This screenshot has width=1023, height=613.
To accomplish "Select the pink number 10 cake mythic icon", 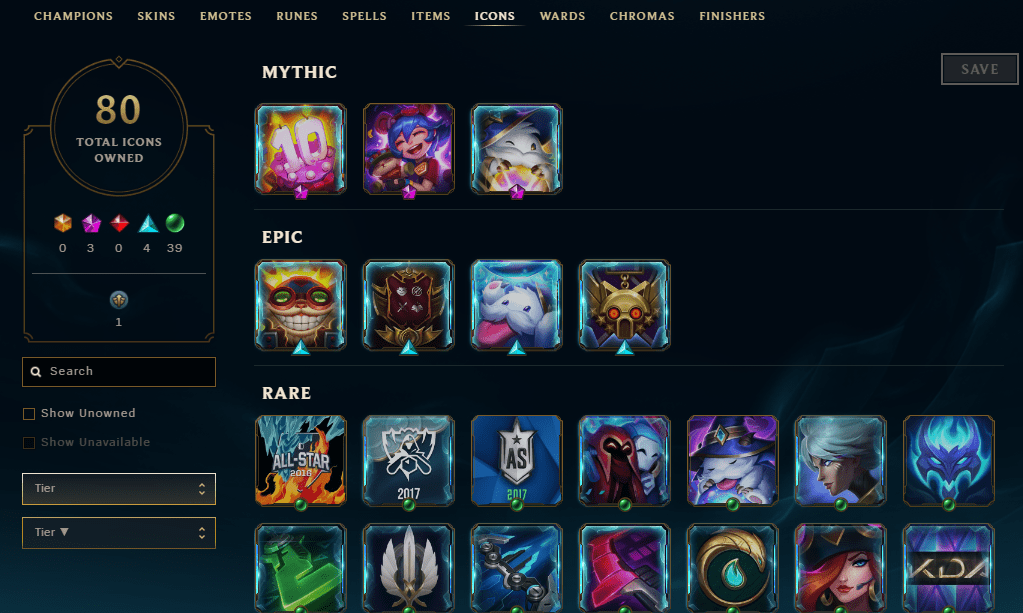I will [300, 149].
